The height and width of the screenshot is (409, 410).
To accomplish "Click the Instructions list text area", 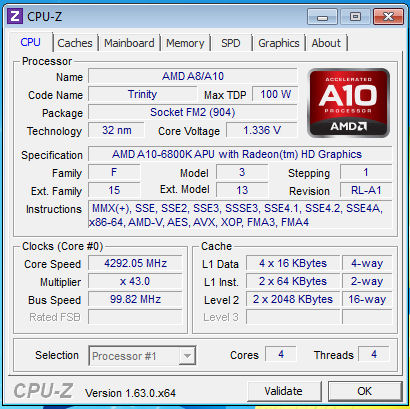I will (240, 215).
